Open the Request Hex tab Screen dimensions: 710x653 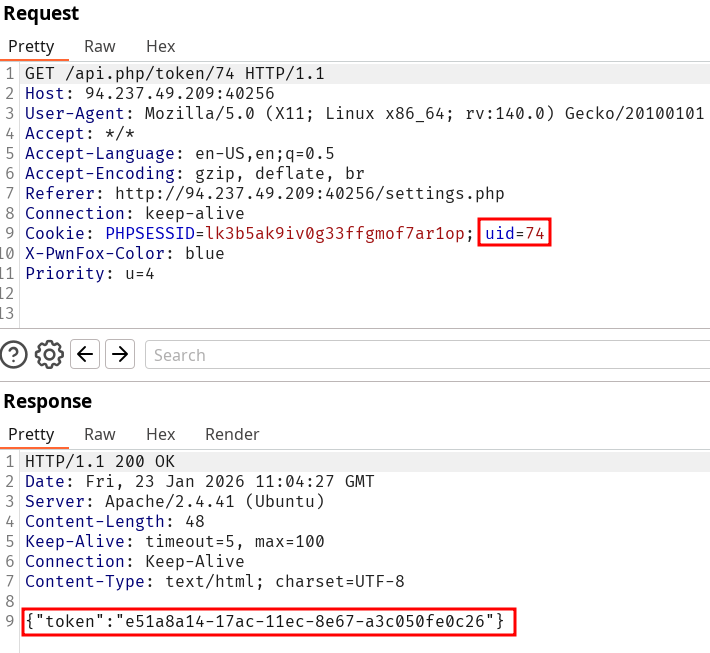click(160, 46)
